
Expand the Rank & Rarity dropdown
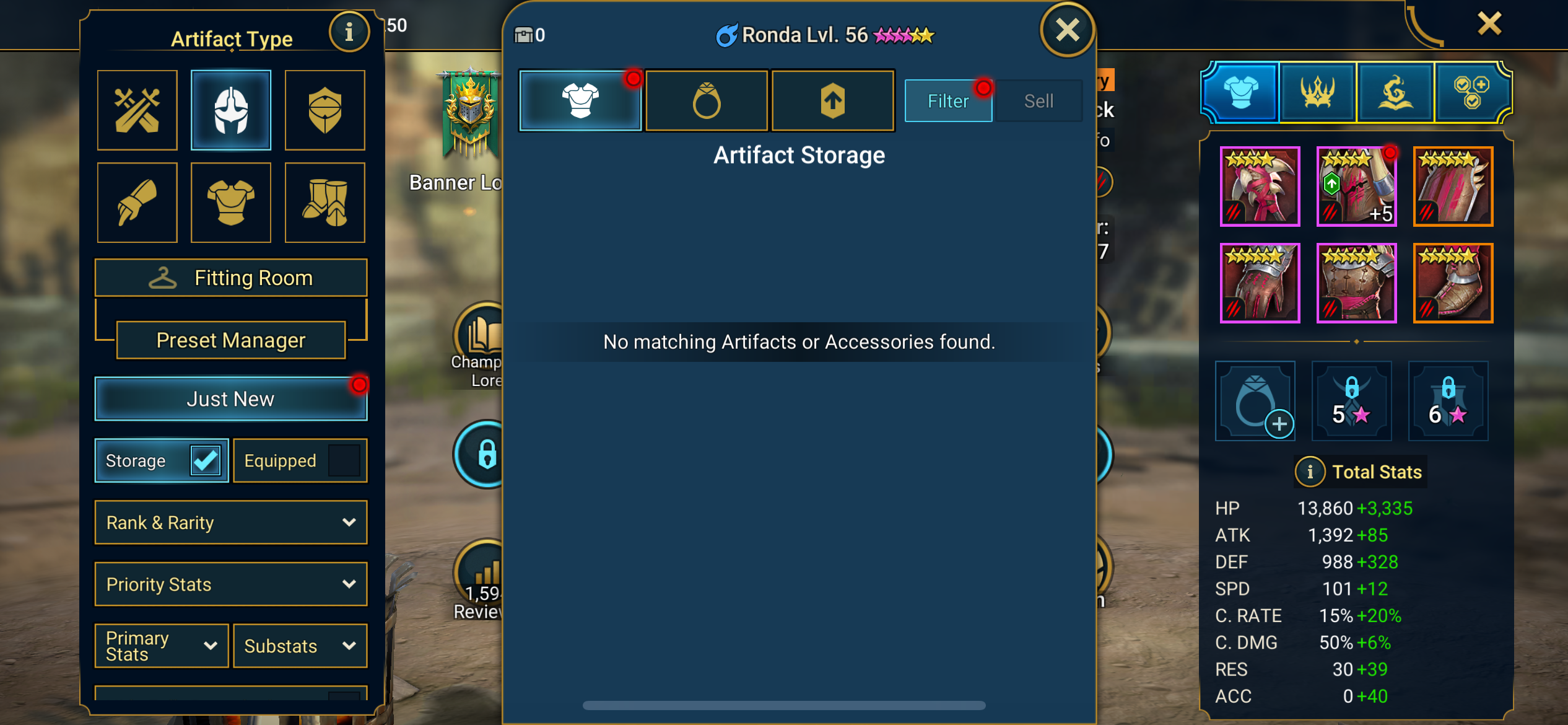[x=231, y=522]
